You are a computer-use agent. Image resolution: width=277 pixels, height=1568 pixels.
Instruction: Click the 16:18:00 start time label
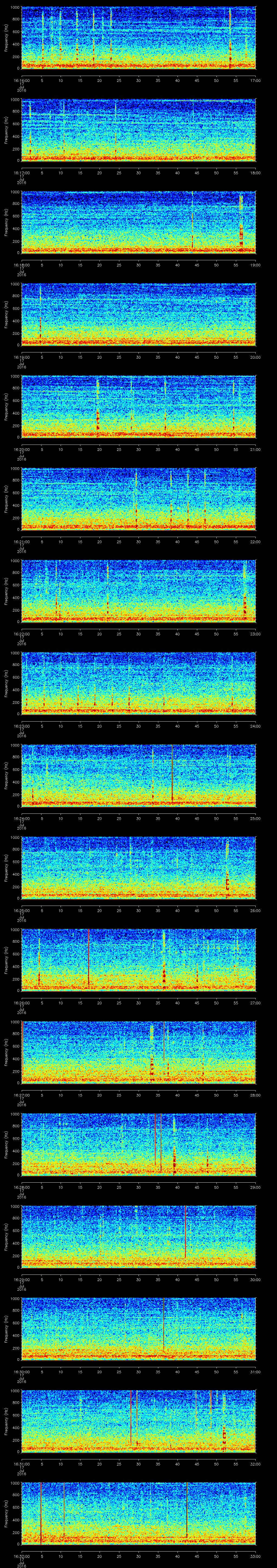[x=21, y=265]
